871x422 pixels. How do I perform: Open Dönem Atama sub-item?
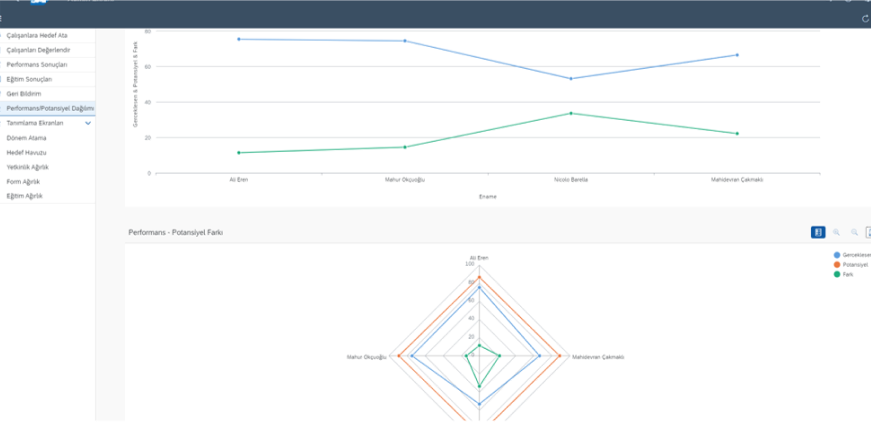tap(48, 138)
